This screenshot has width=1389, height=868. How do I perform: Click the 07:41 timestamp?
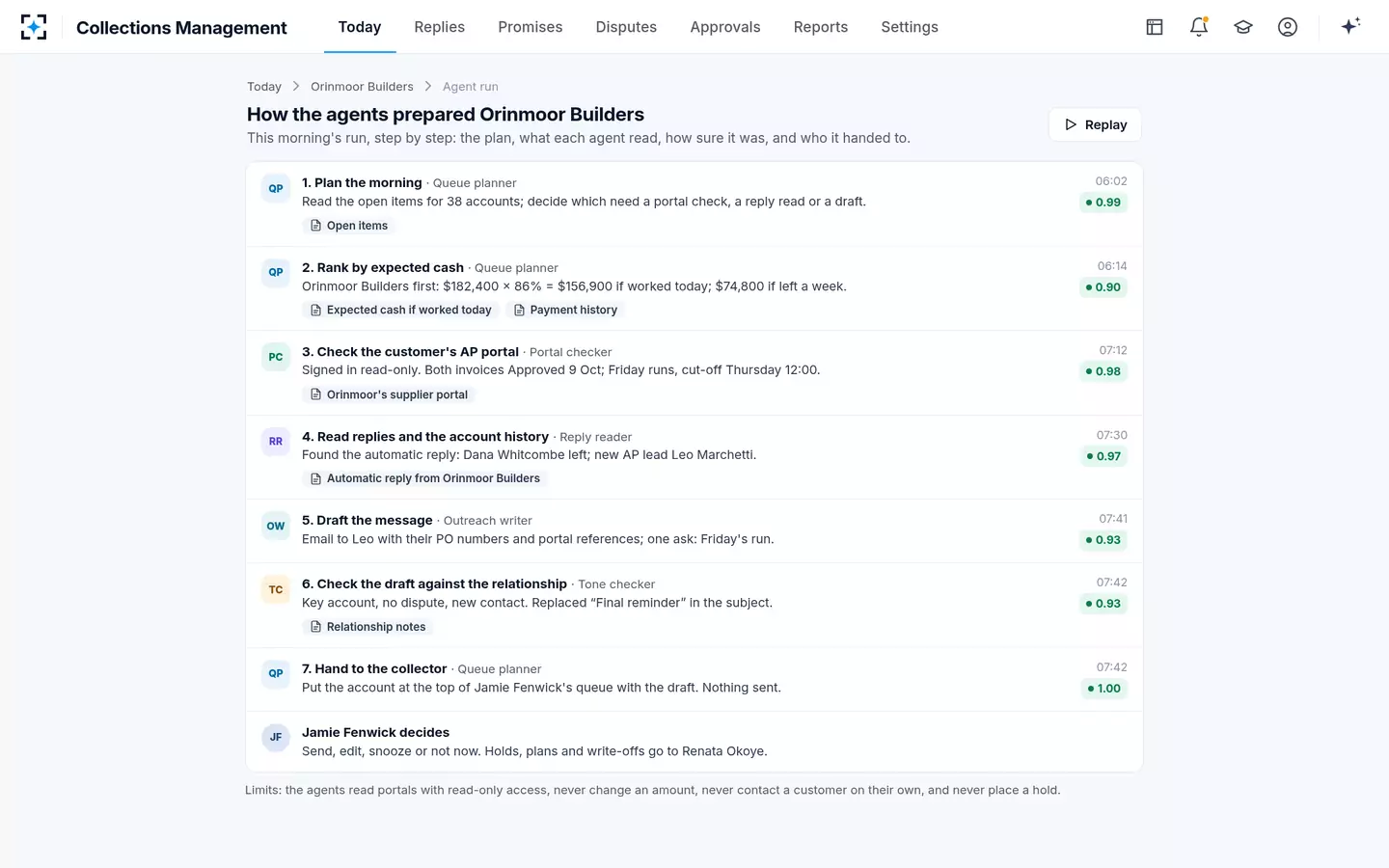pos(1113,519)
